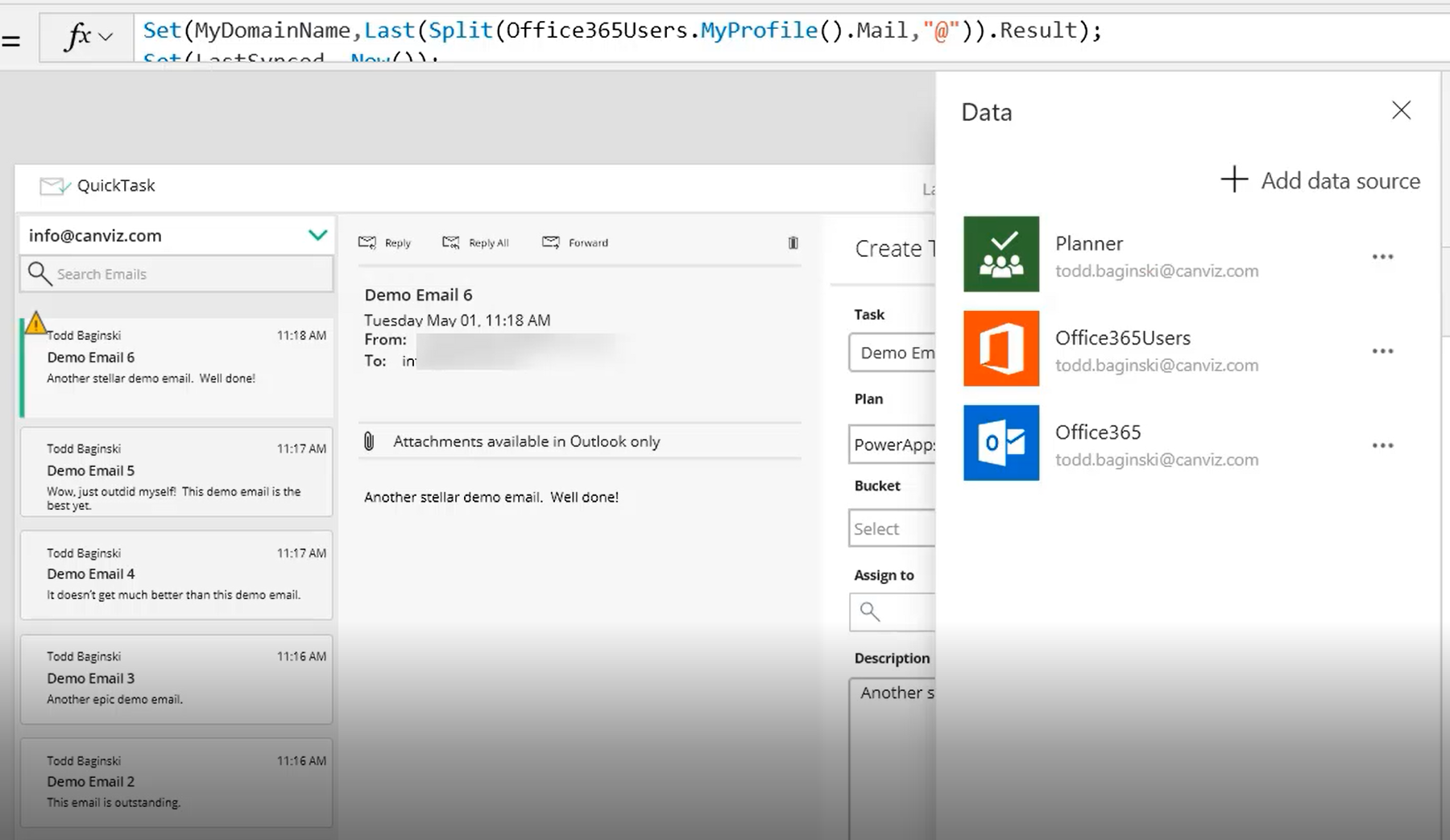
Task: Click the warning triangle on Demo Email 6
Action: (x=35, y=323)
